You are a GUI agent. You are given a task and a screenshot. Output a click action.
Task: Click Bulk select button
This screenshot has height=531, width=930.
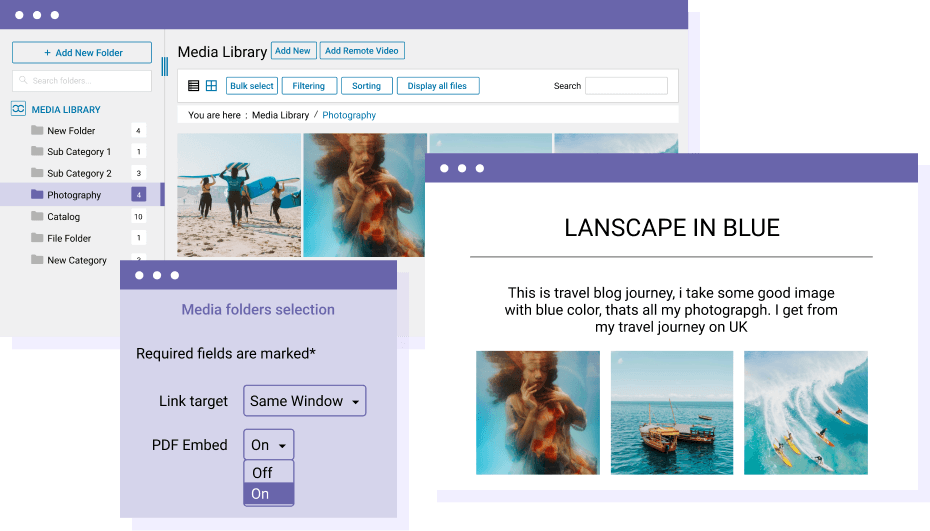pos(251,85)
